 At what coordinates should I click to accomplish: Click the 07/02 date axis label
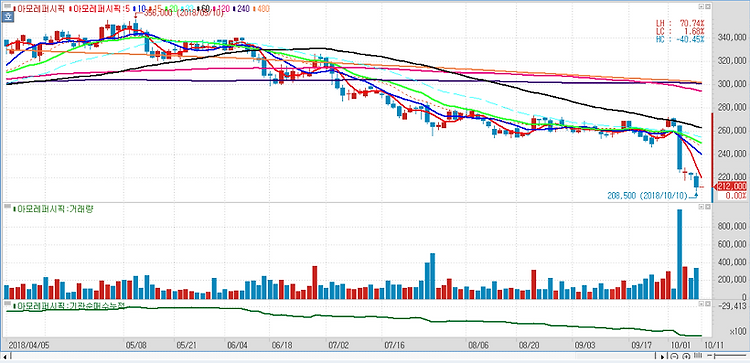click(339, 345)
